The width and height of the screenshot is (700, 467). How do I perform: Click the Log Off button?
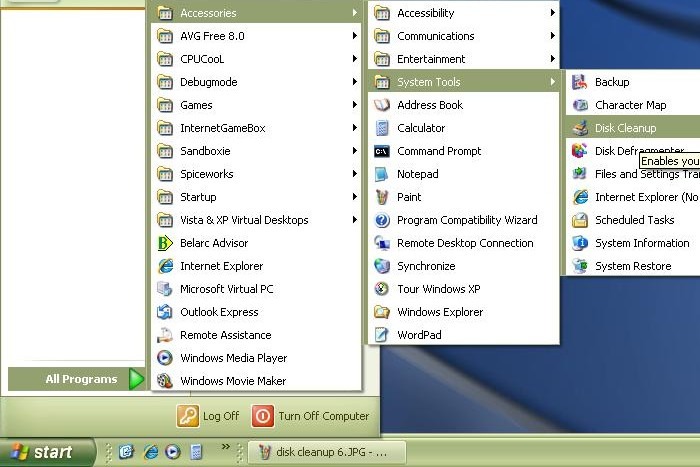pyautogui.click(x=209, y=416)
